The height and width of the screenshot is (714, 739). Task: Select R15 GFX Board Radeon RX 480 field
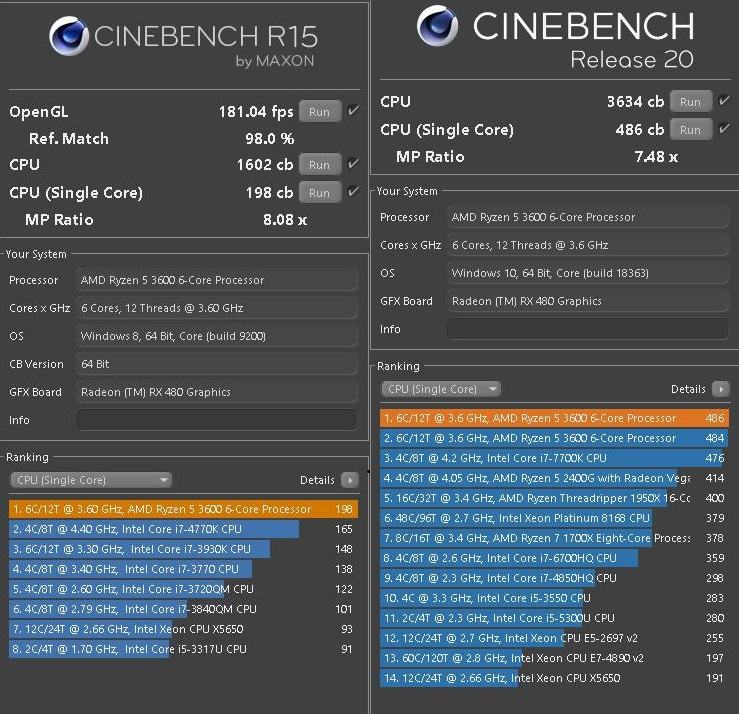click(x=216, y=392)
